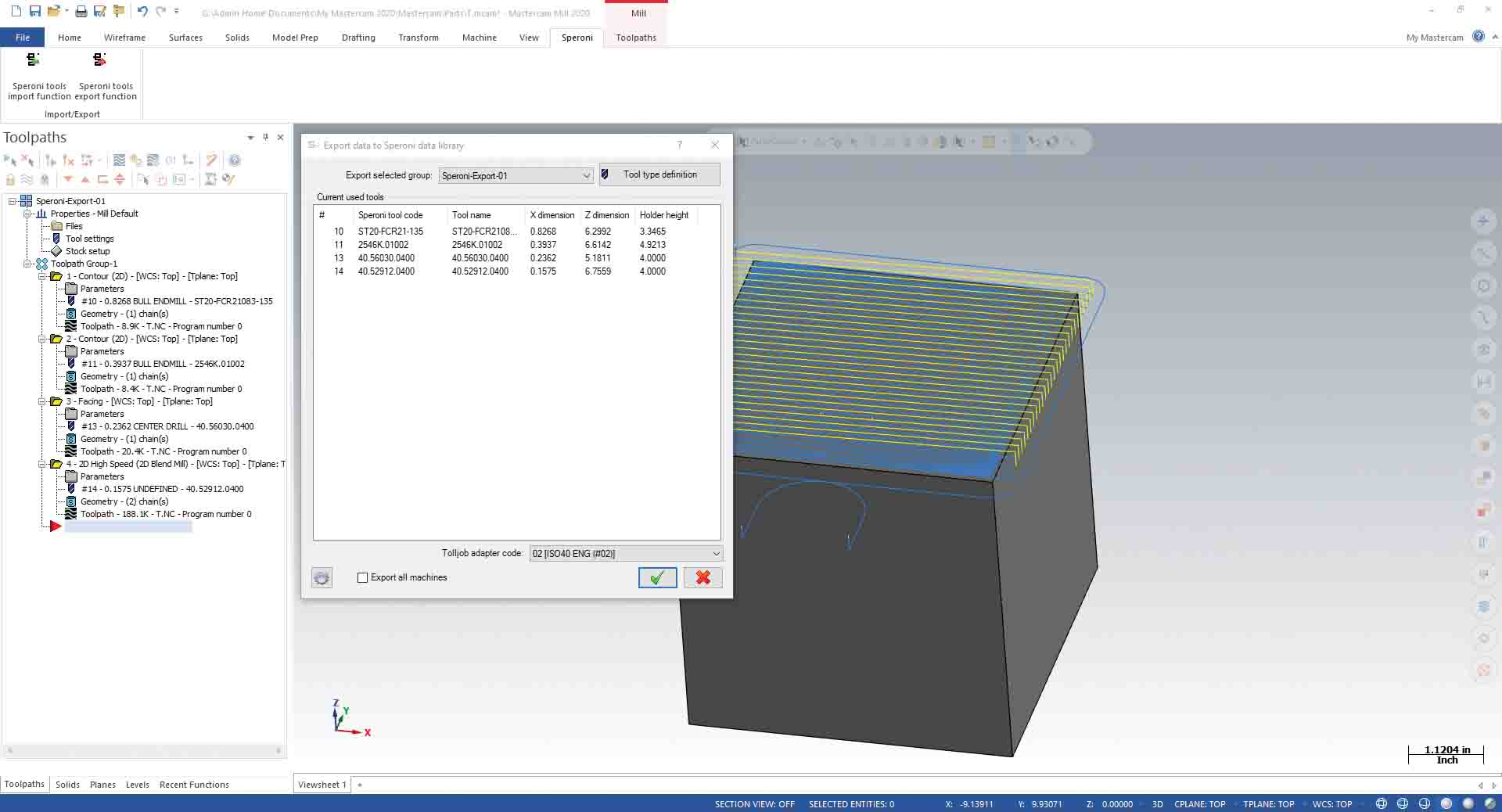
Task: Click the Tool type definition button
Action: pos(659,174)
